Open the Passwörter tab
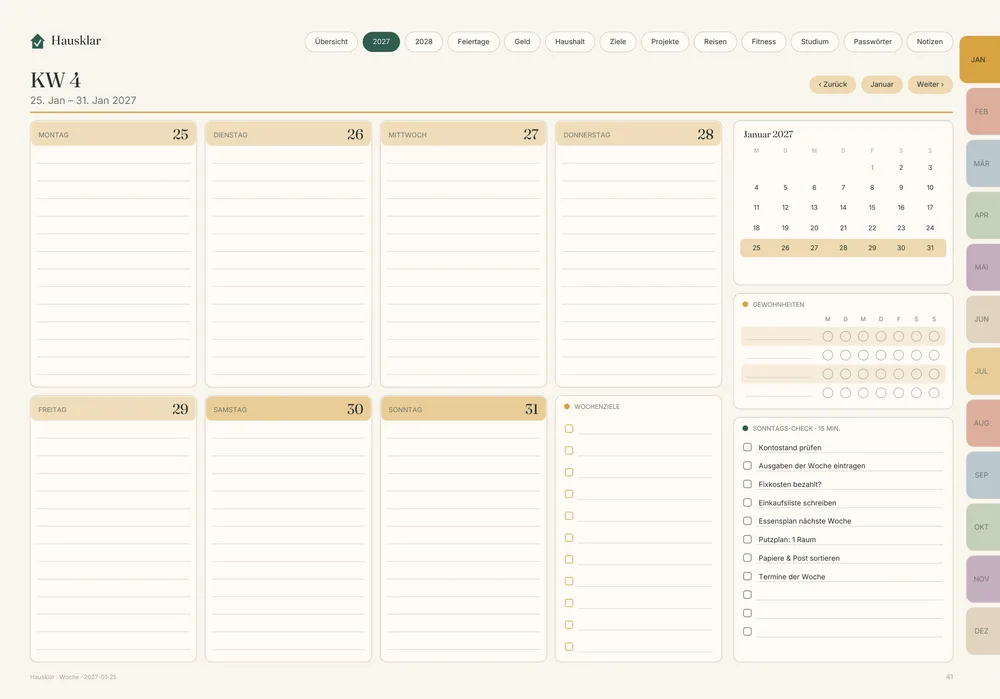The height and width of the screenshot is (699, 1000). [x=872, y=41]
